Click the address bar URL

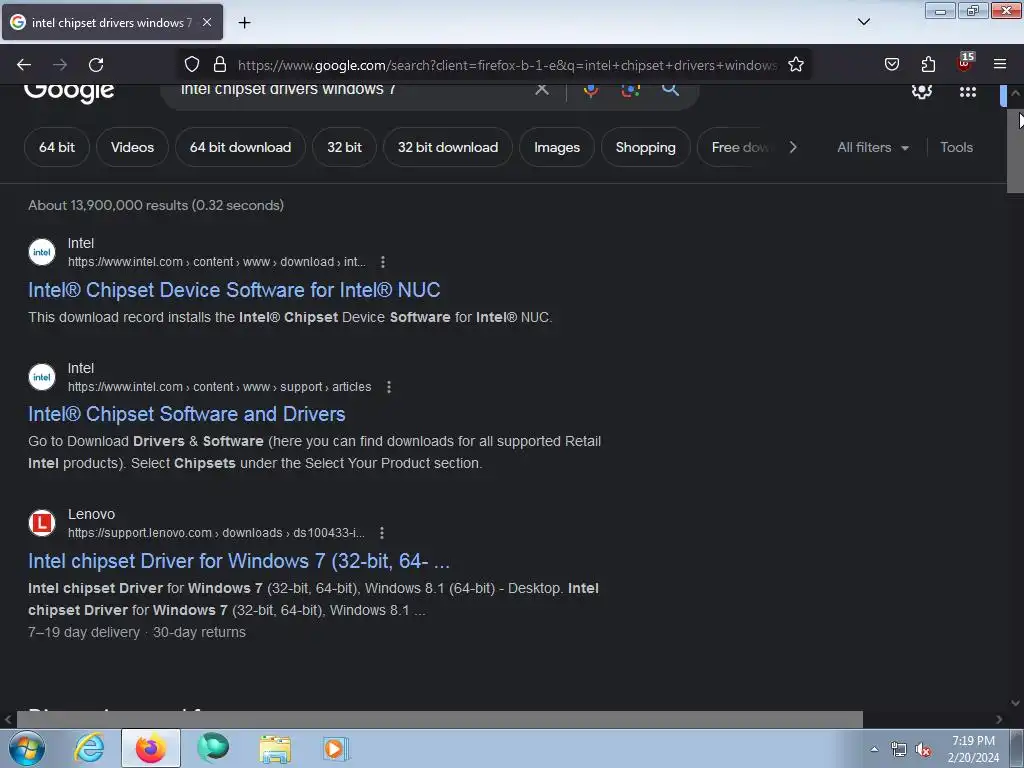[x=507, y=65]
